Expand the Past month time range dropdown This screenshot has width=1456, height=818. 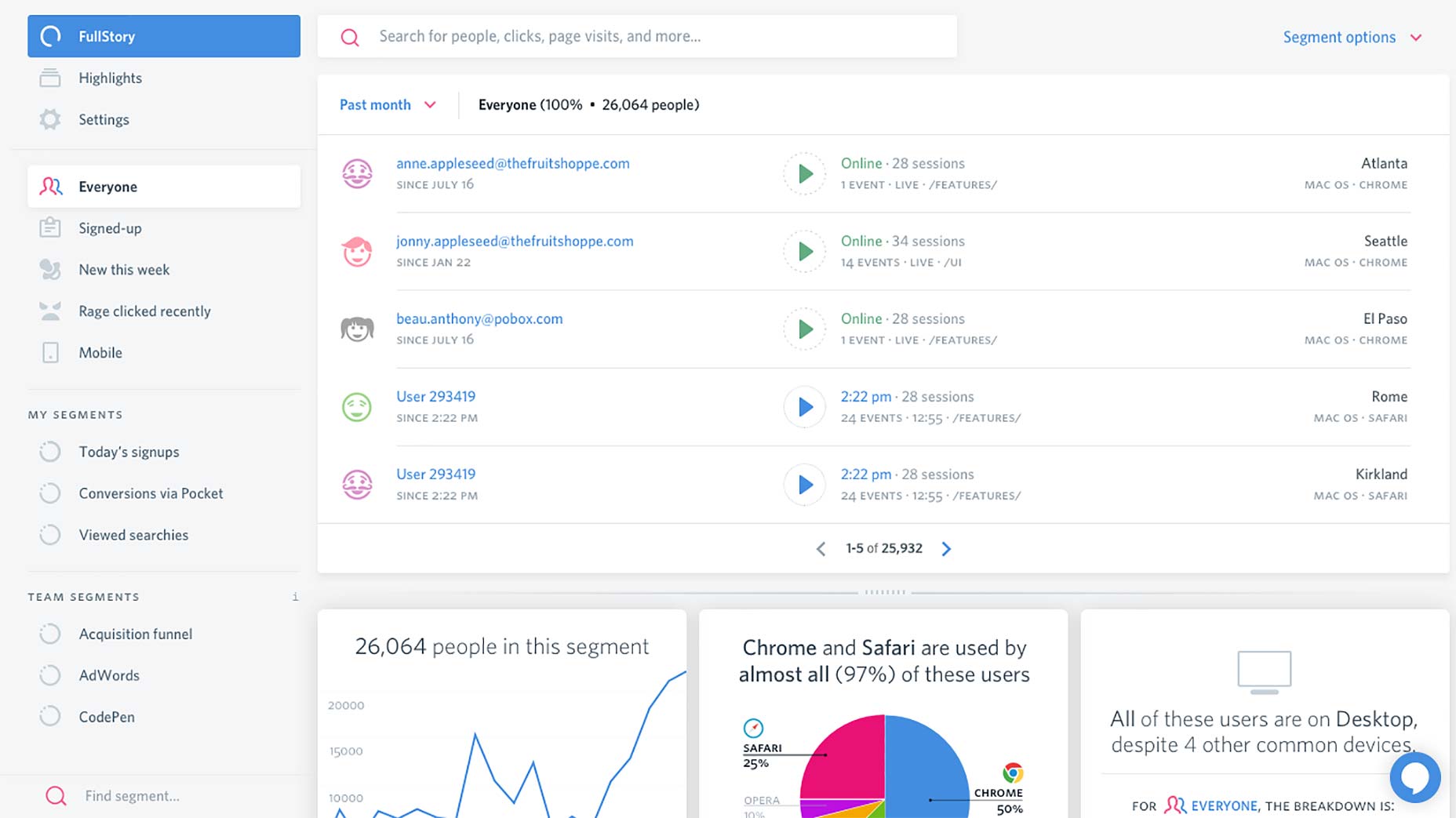point(388,104)
